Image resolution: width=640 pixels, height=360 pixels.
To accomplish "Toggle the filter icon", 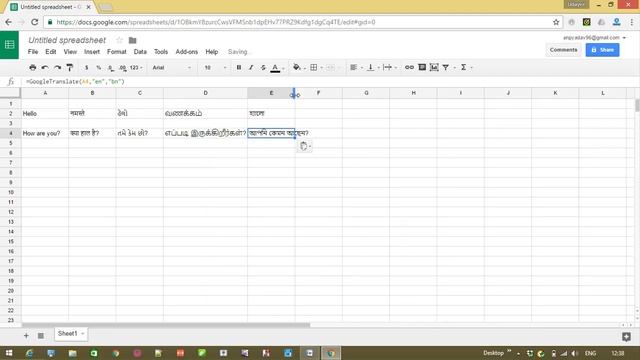I will pyautogui.click(x=446, y=67).
